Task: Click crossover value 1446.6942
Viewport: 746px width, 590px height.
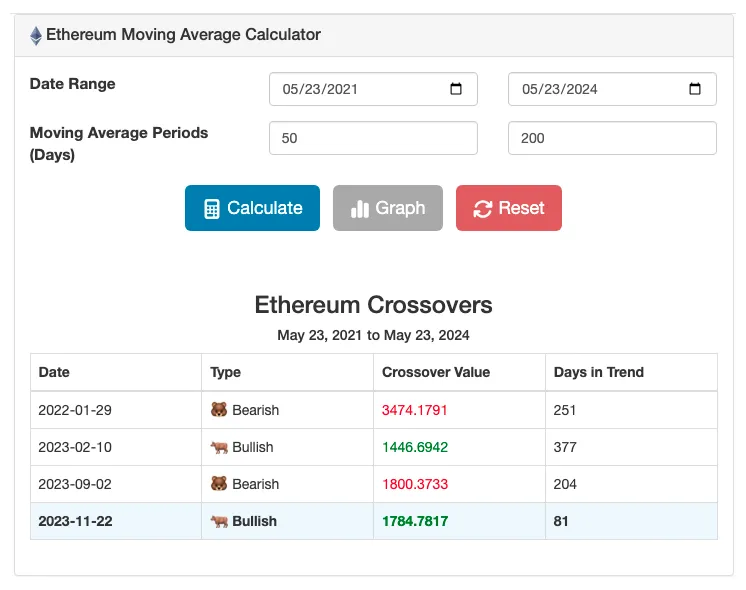Action: (x=415, y=447)
